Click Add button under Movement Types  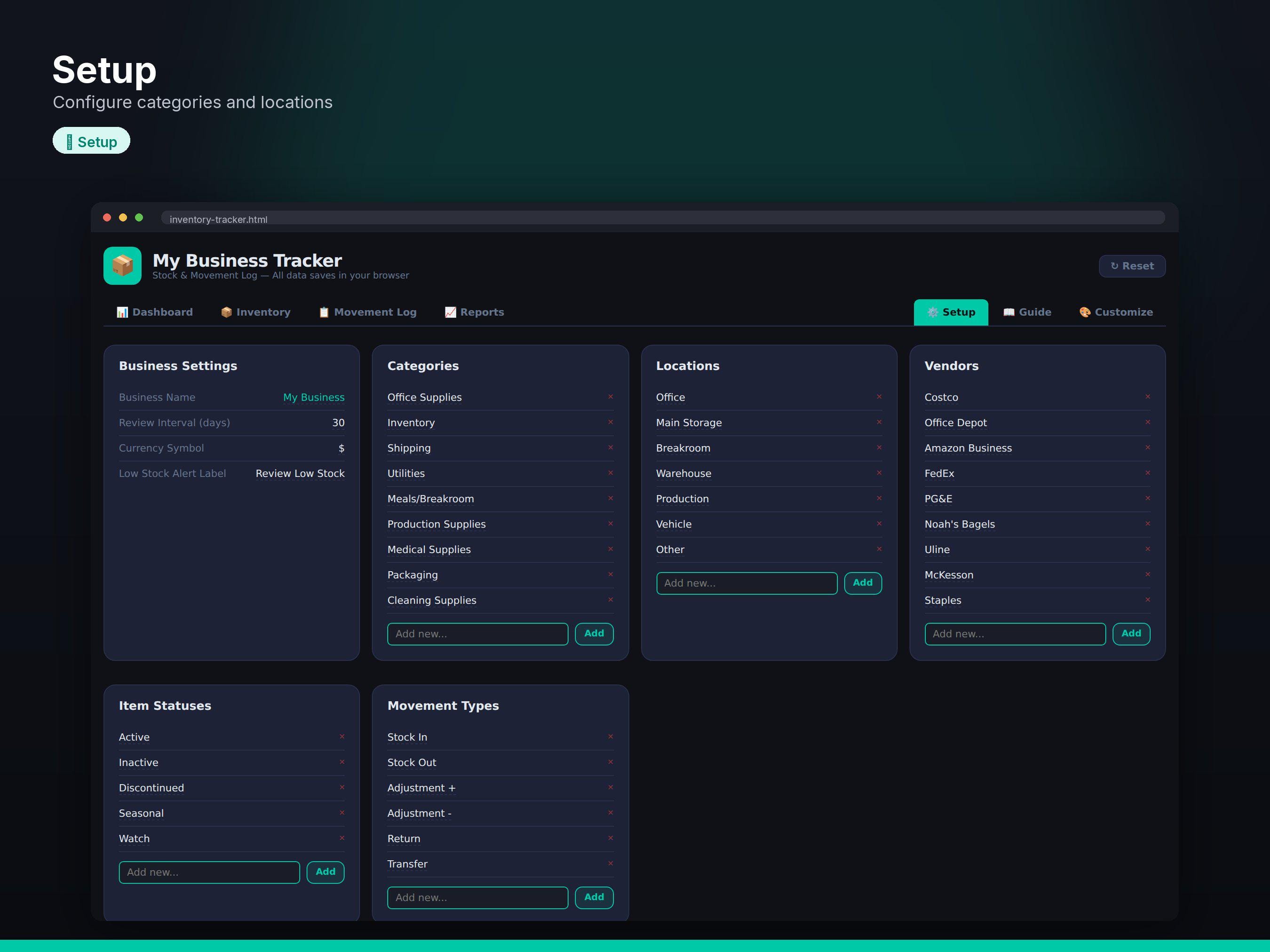click(x=594, y=897)
